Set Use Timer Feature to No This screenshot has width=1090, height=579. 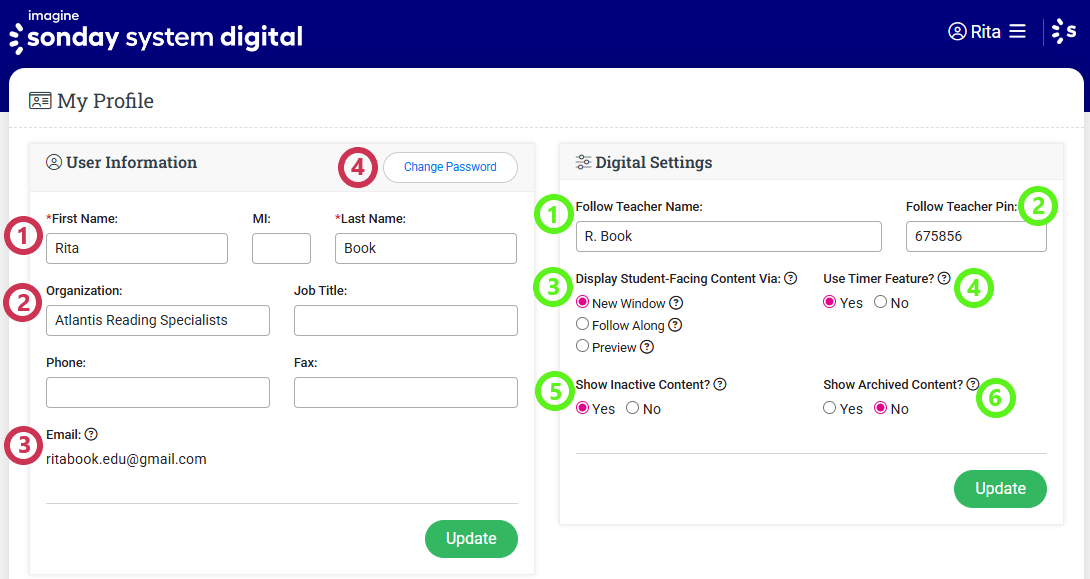tap(880, 302)
